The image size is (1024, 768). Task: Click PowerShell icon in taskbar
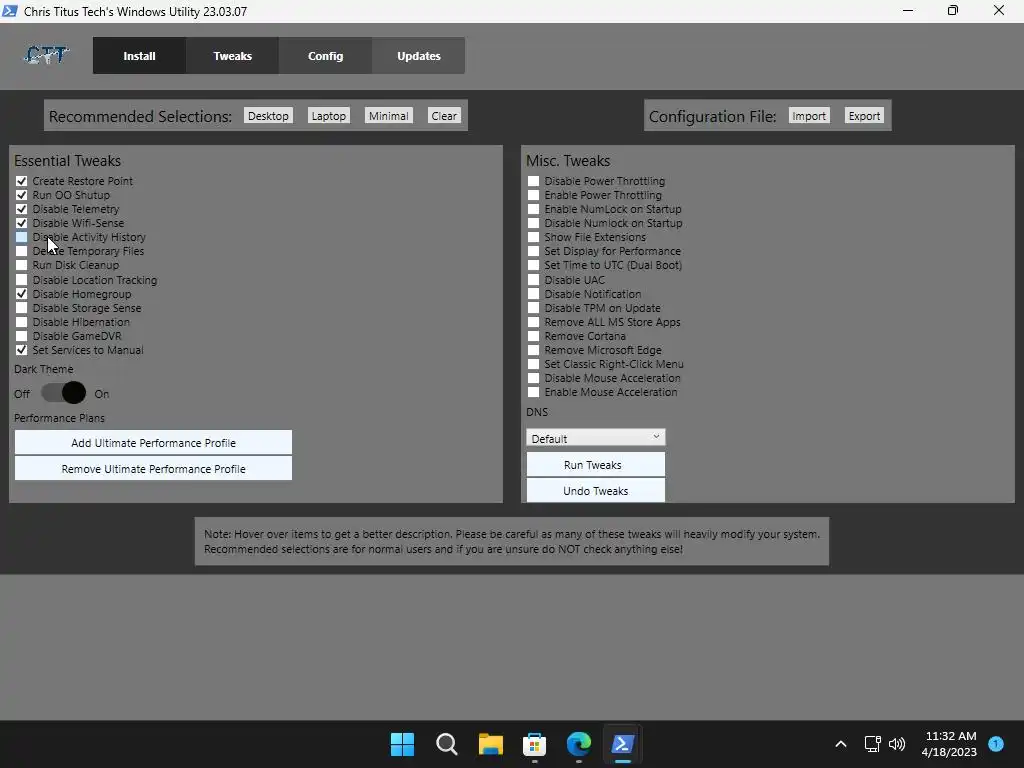pos(622,744)
